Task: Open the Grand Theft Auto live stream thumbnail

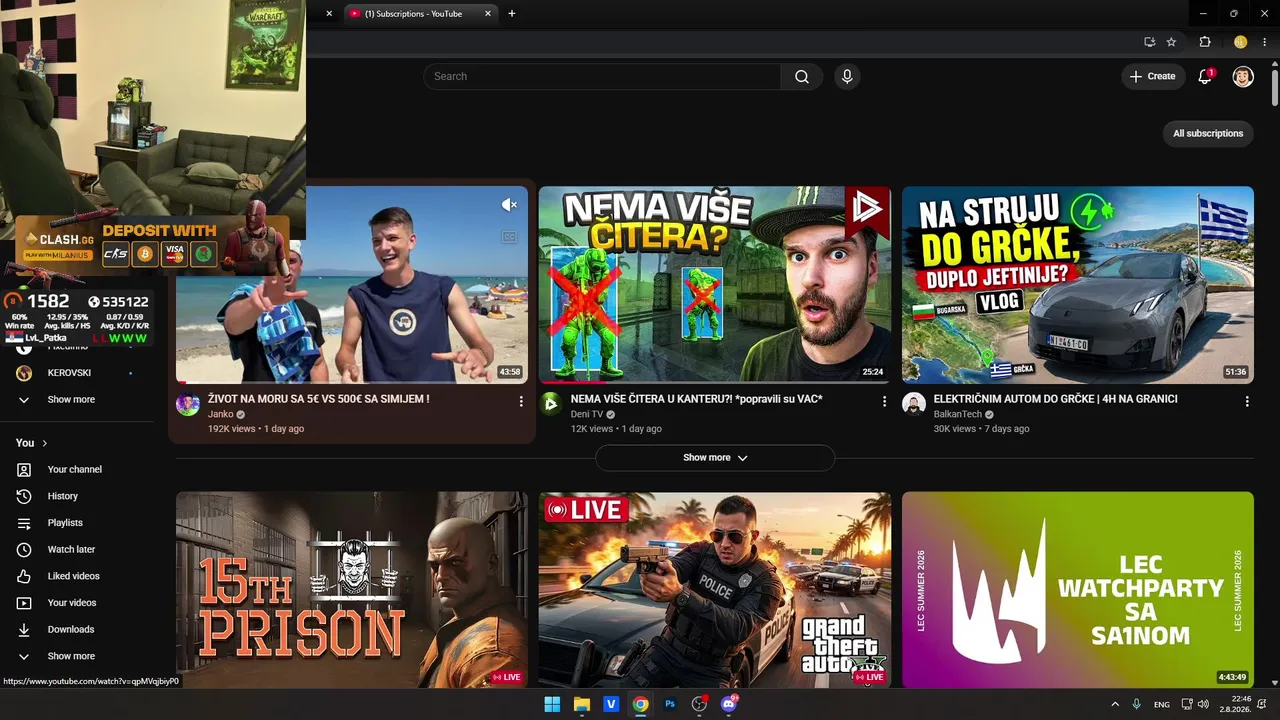Action: (x=715, y=590)
